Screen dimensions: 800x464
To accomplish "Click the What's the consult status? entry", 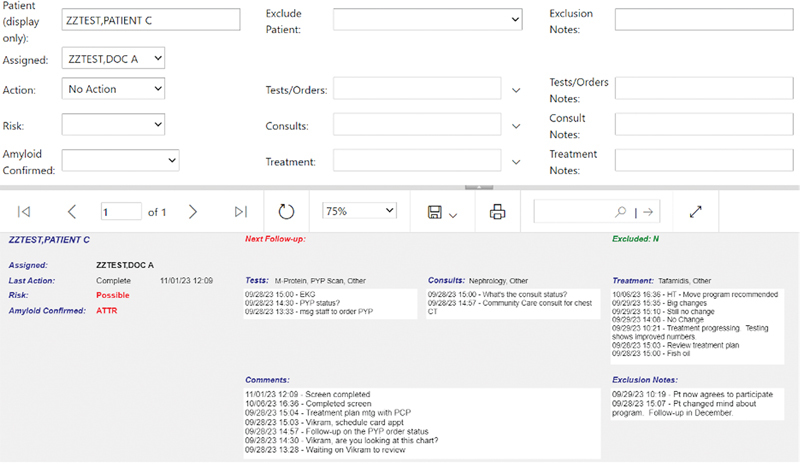I will pyautogui.click(x=497, y=295).
